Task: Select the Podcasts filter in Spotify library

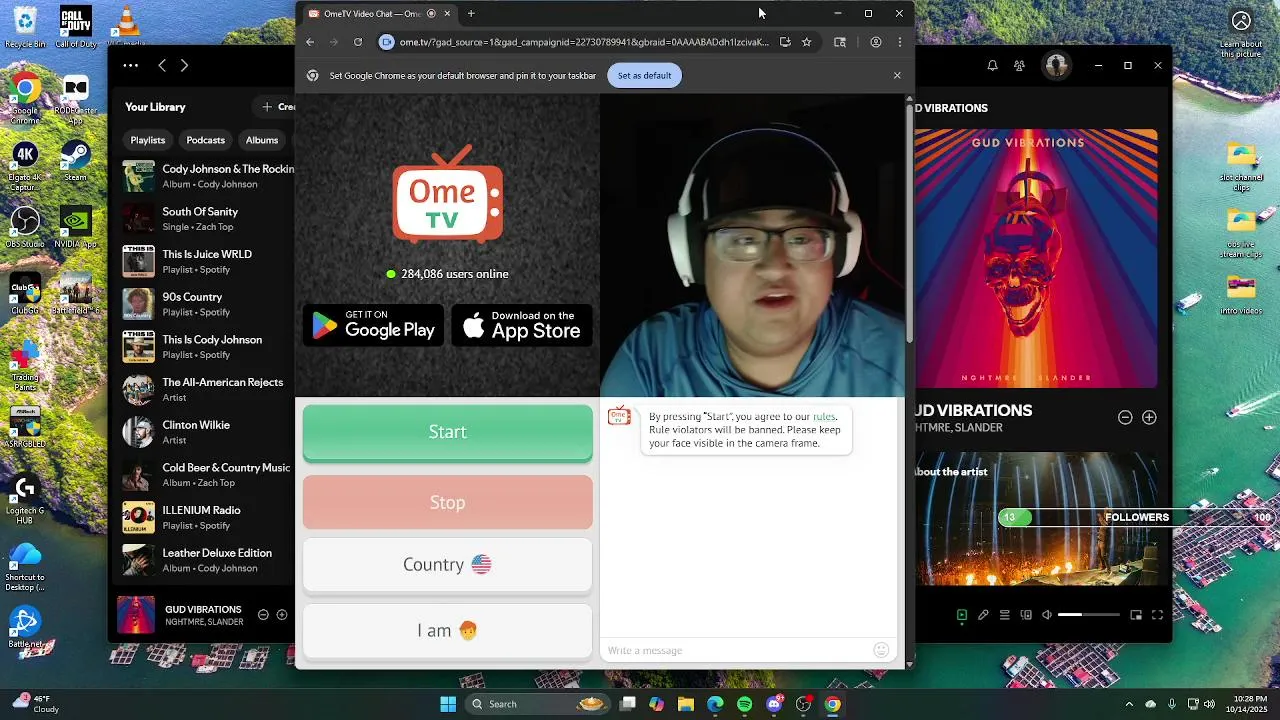Action: [x=205, y=140]
